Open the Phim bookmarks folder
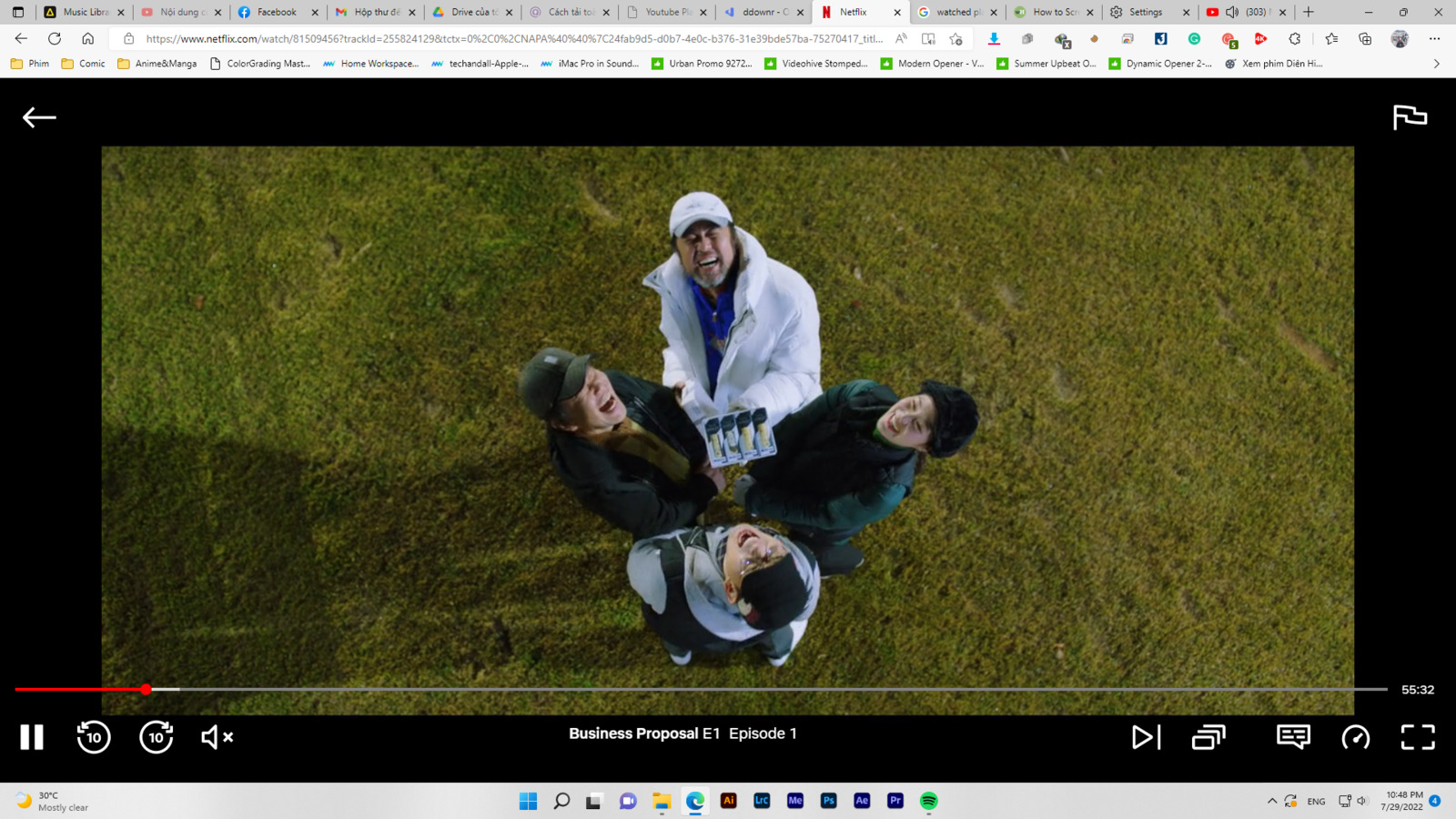This screenshot has width=1456, height=819. pyautogui.click(x=30, y=64)
